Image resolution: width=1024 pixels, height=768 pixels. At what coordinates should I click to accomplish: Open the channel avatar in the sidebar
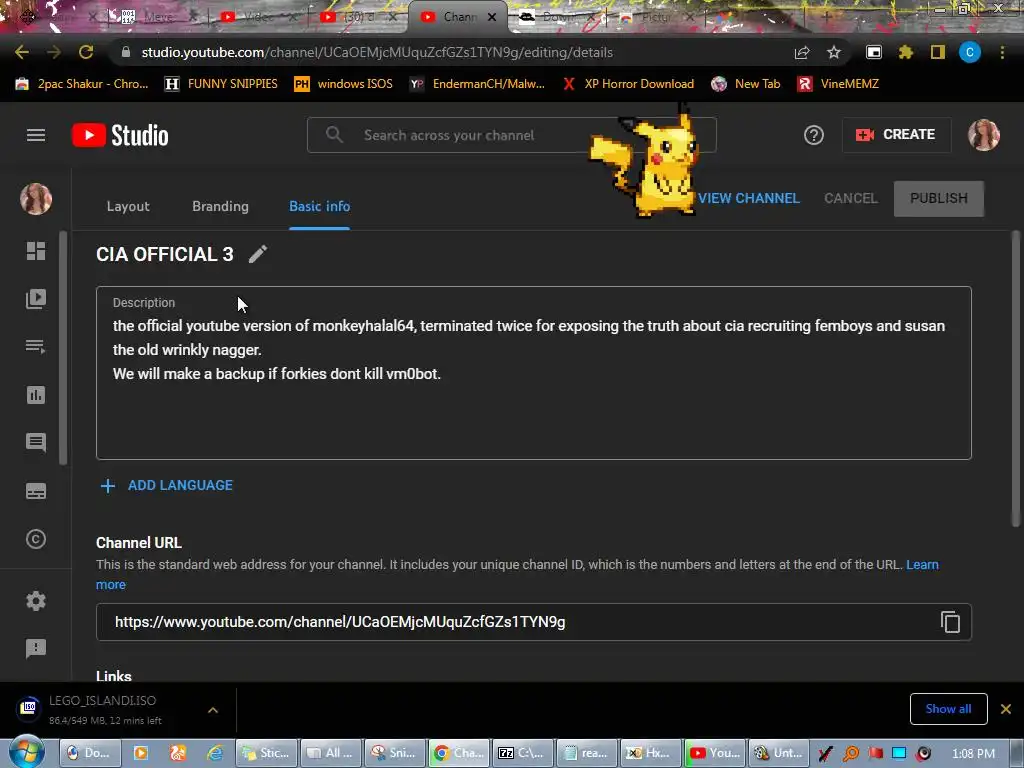click(36, 199)
